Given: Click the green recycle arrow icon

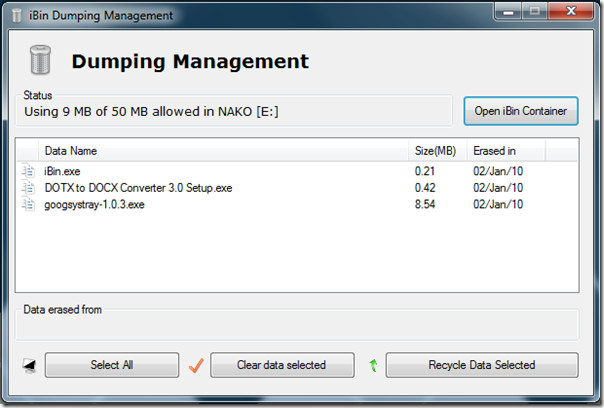Looking at the screenshot, I should (373, 365).
